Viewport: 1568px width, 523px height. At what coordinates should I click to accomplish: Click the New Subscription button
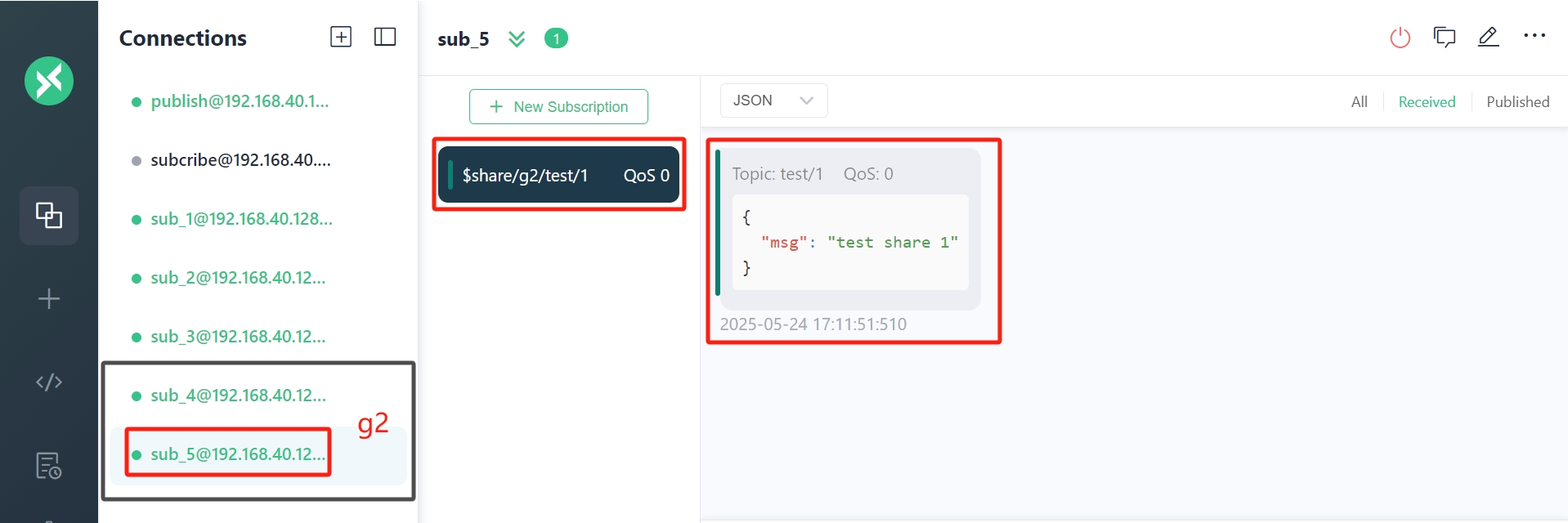click(x=558, y=107)
